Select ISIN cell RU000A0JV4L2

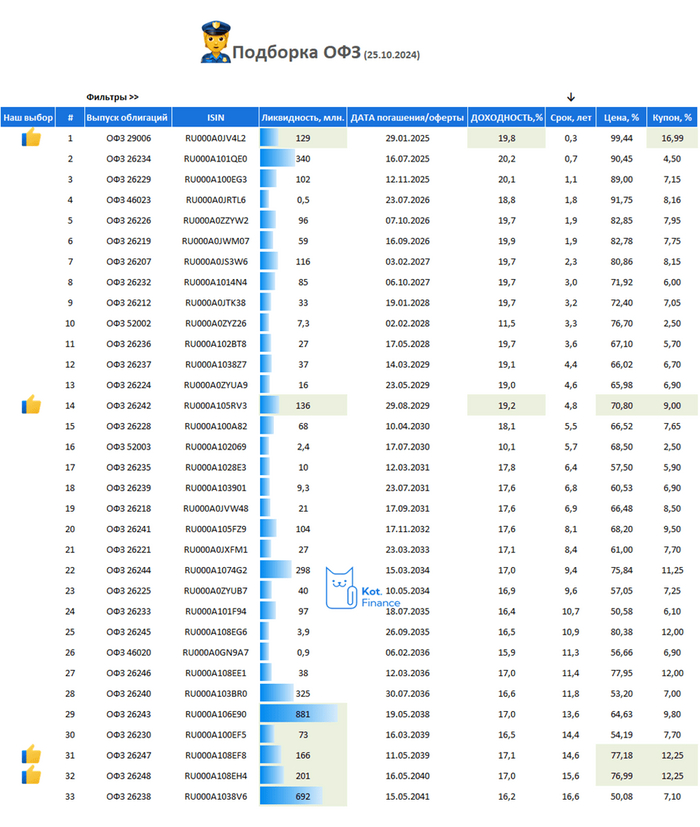[x=215, y=138]
